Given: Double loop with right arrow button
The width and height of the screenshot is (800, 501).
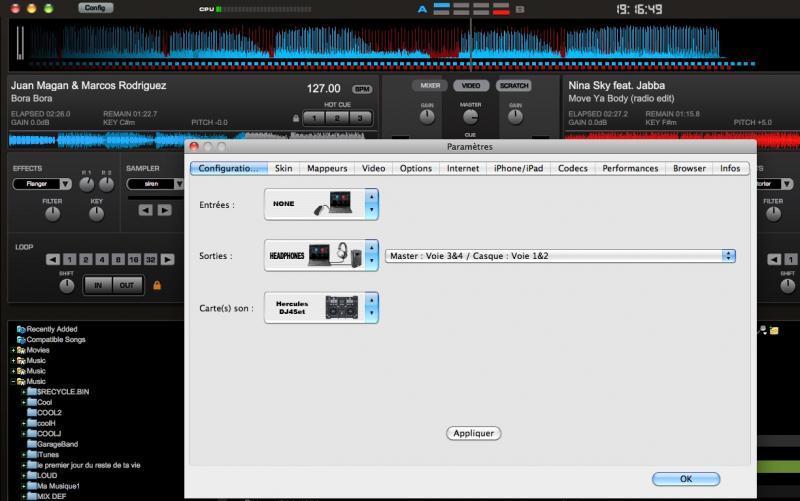Looking at the screenshot, I should pyautogui.click(x=167, y=260).
